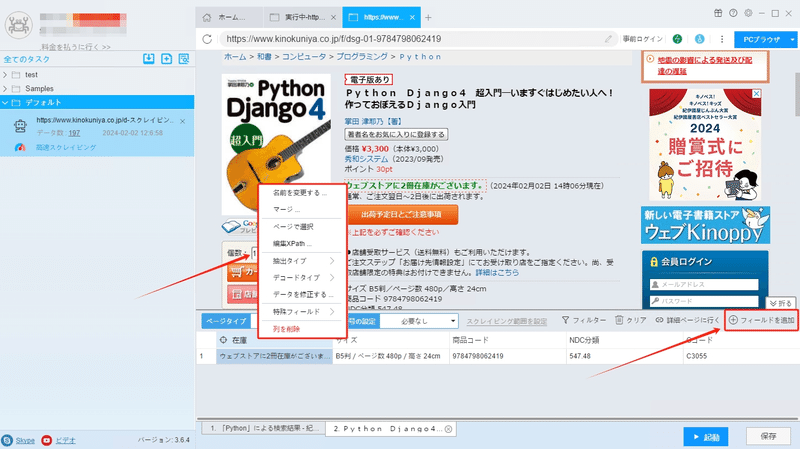Click the reload page icon
Screen dimensions: 800x449
(207, 39)
